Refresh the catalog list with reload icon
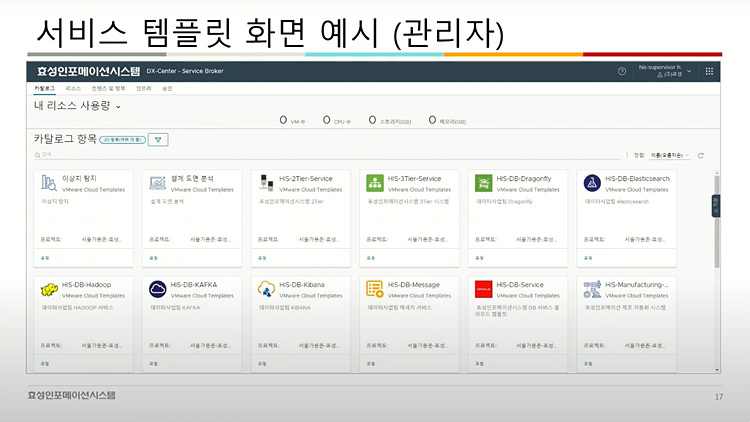Screen dimensions: 750x422 (701, 155)
